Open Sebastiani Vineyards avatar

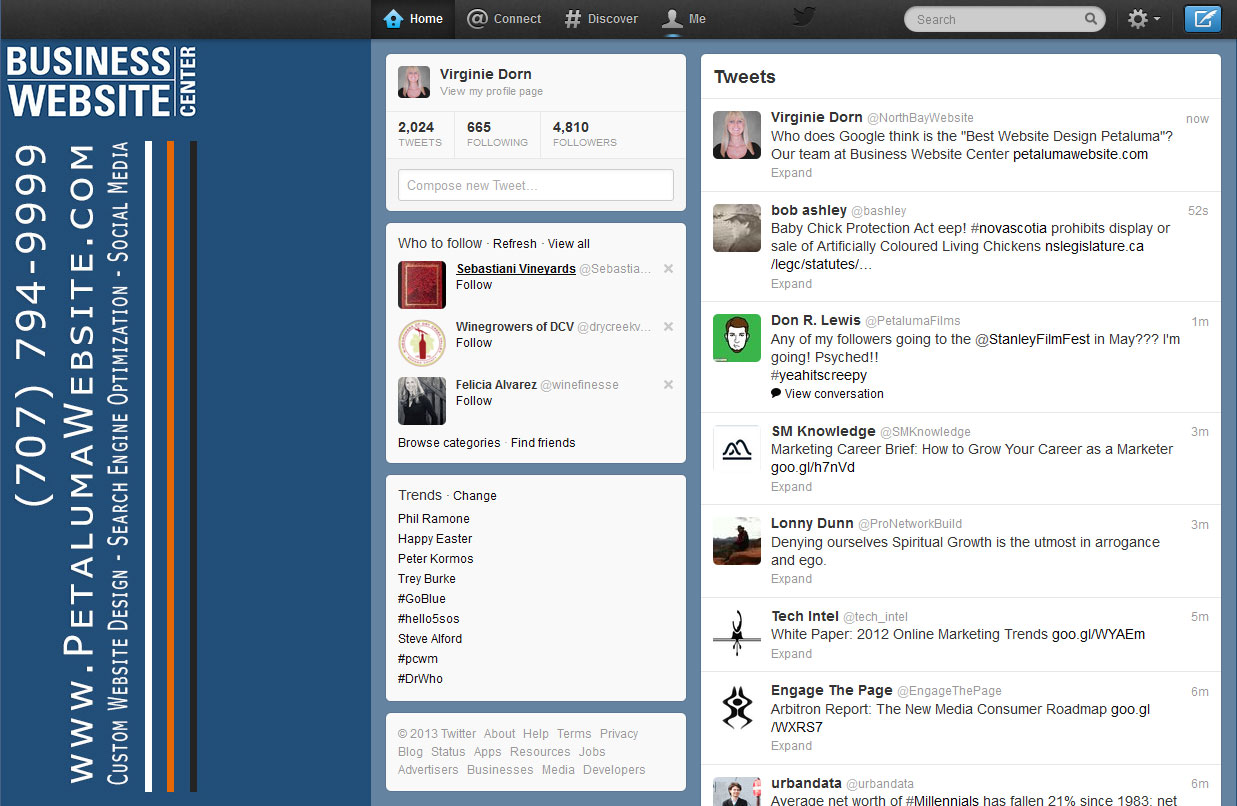(x=422, y=285)
